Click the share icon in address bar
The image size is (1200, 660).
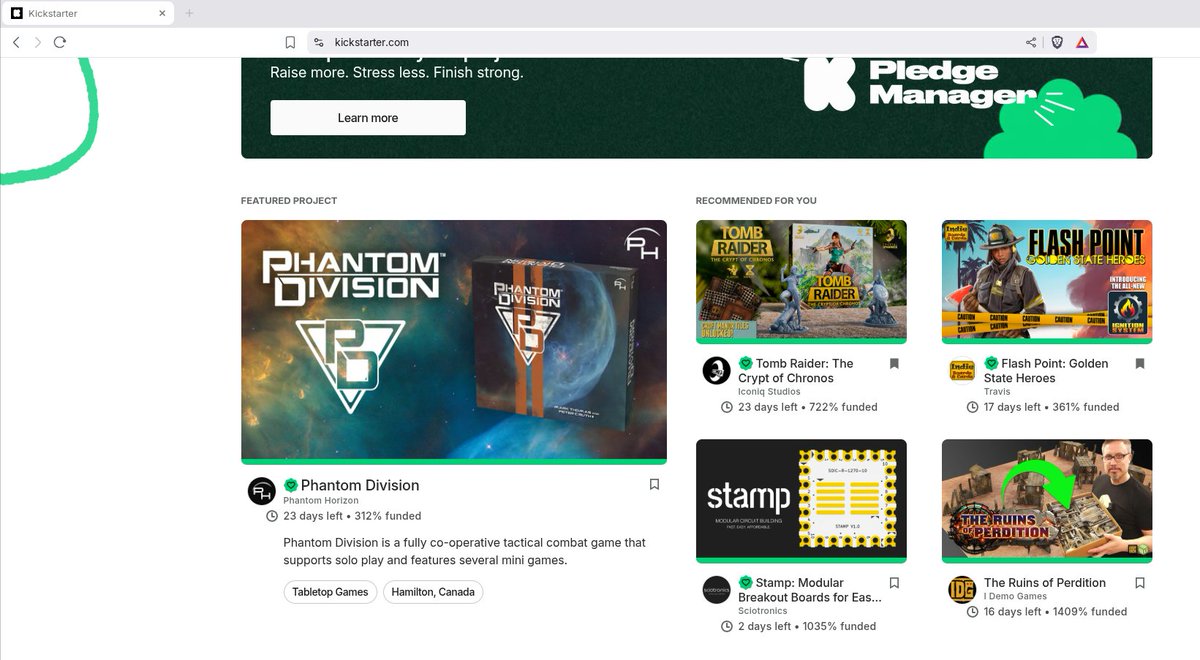click(x=1031, y=42)
